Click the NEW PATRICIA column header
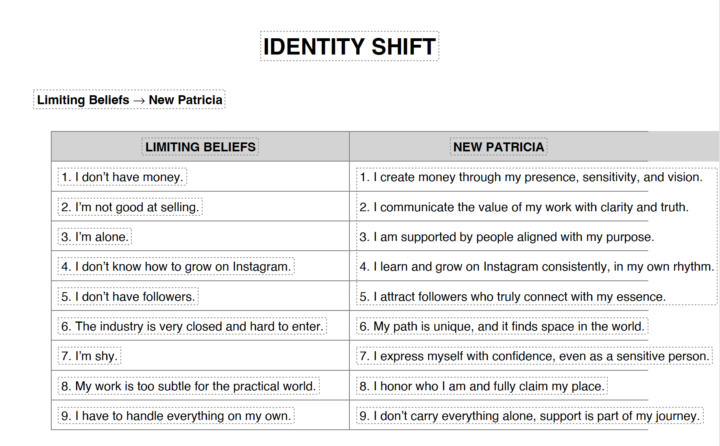 [x=499, y=147]
